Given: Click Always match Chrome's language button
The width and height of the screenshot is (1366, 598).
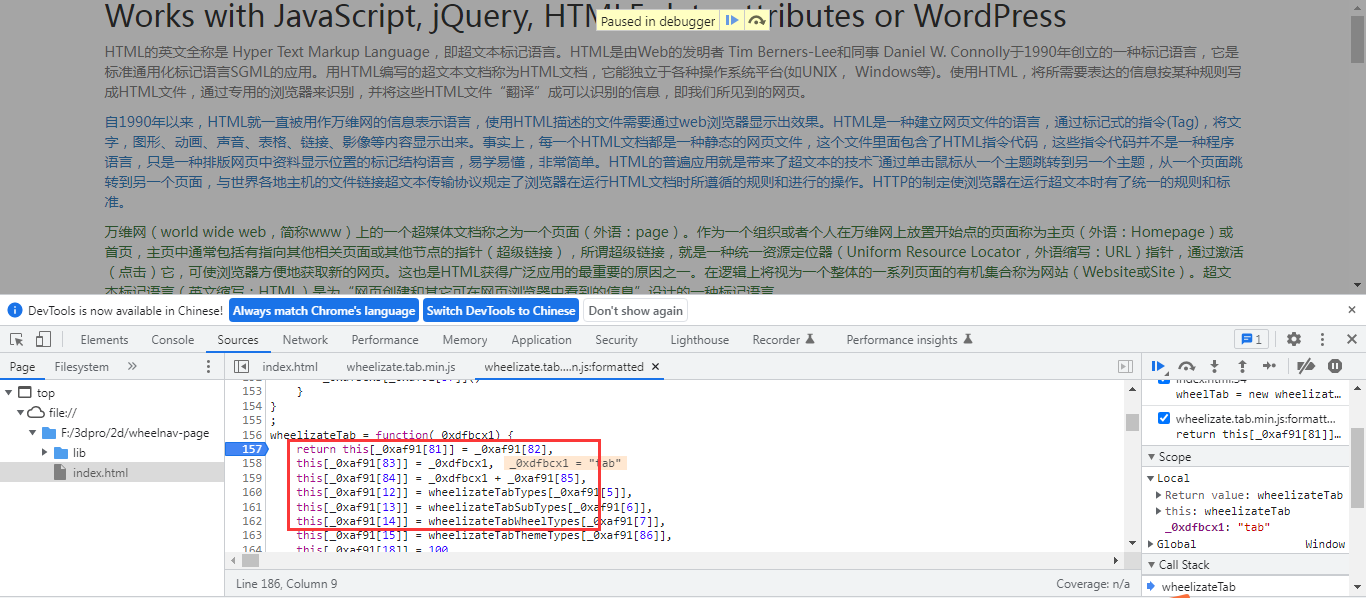Looking at the screenshot, I should point(324,311).
